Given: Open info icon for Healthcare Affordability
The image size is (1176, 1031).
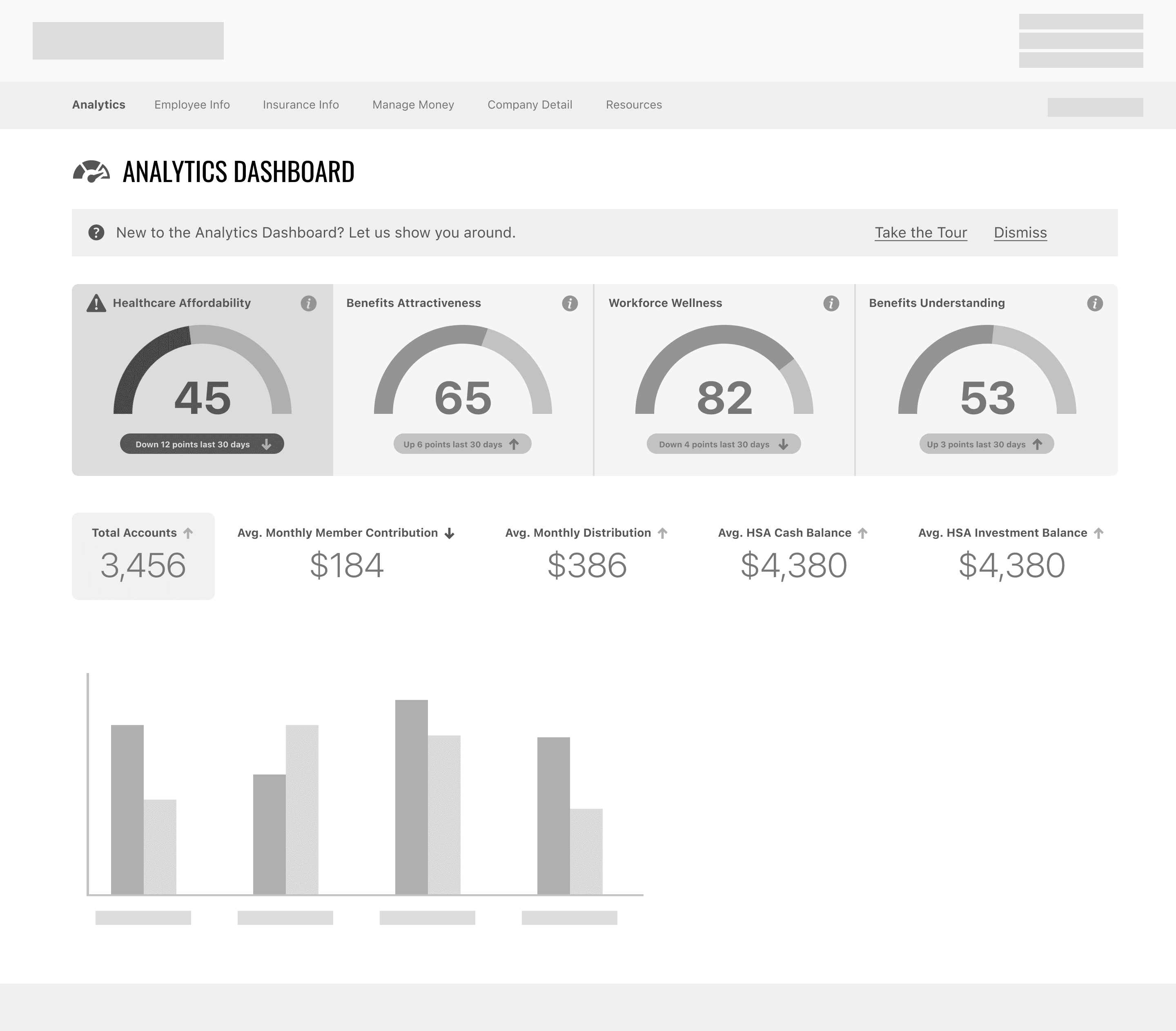Looking at the screenshot, I should tap(308, 303).
